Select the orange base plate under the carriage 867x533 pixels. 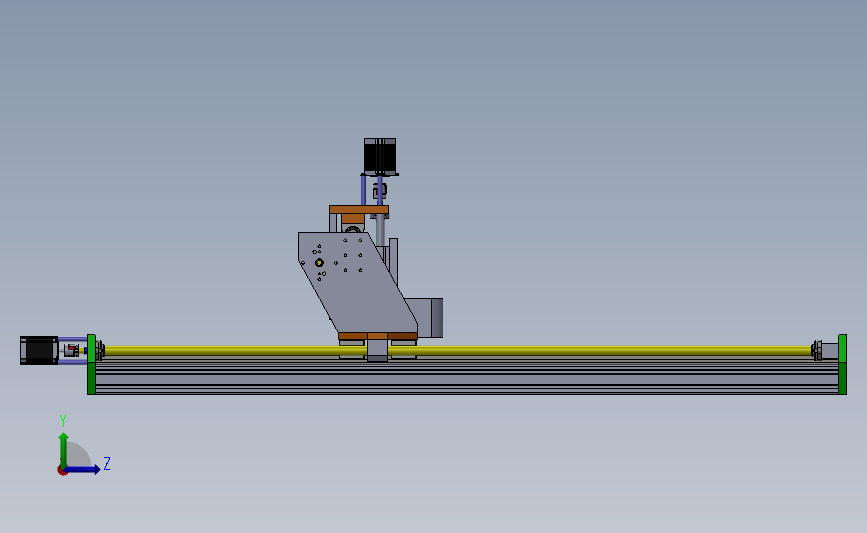tap(378, 336)
